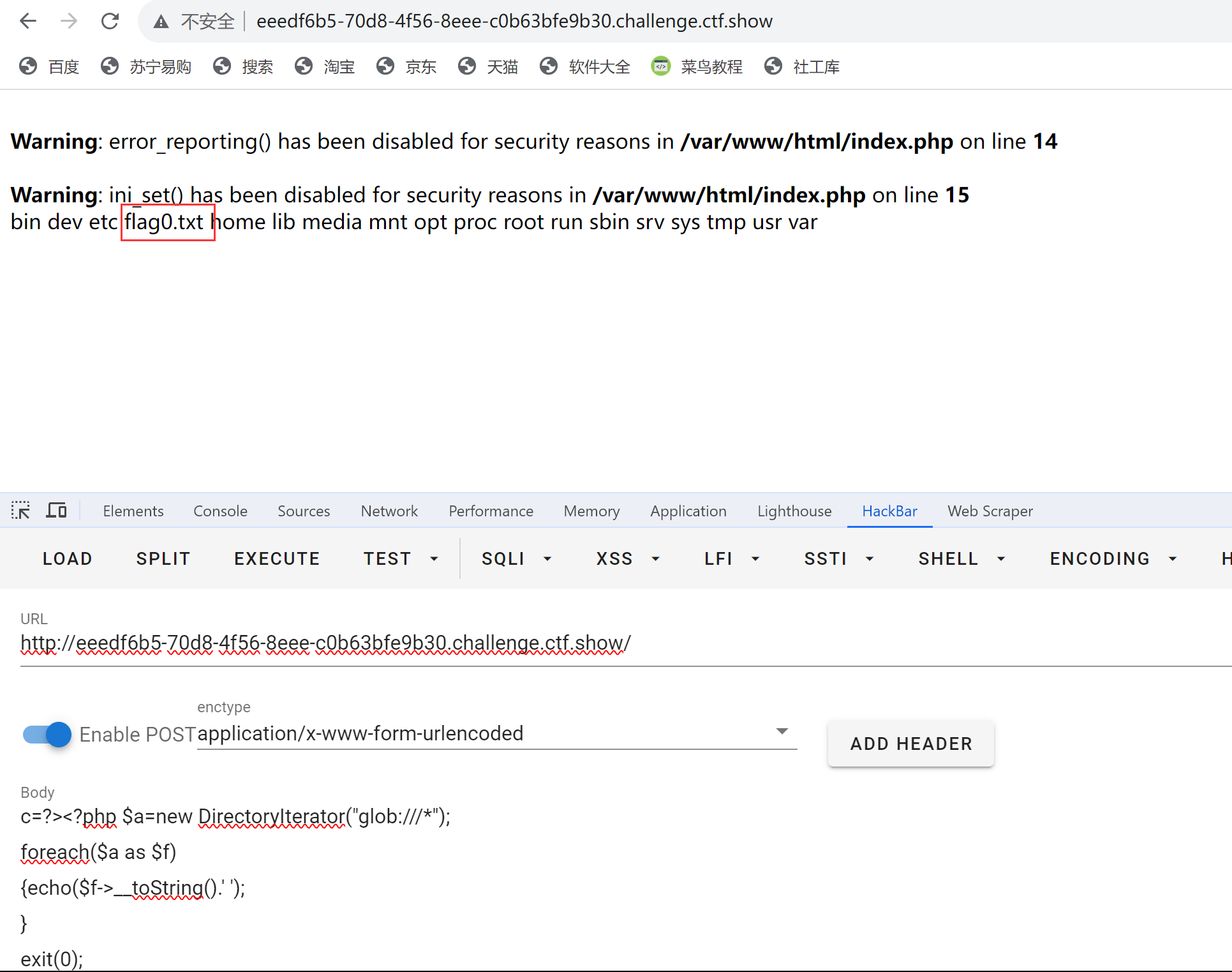Screen dimensions: 1232x972
Task: Open the 京东 bookmark
Action: pos(406,66)
